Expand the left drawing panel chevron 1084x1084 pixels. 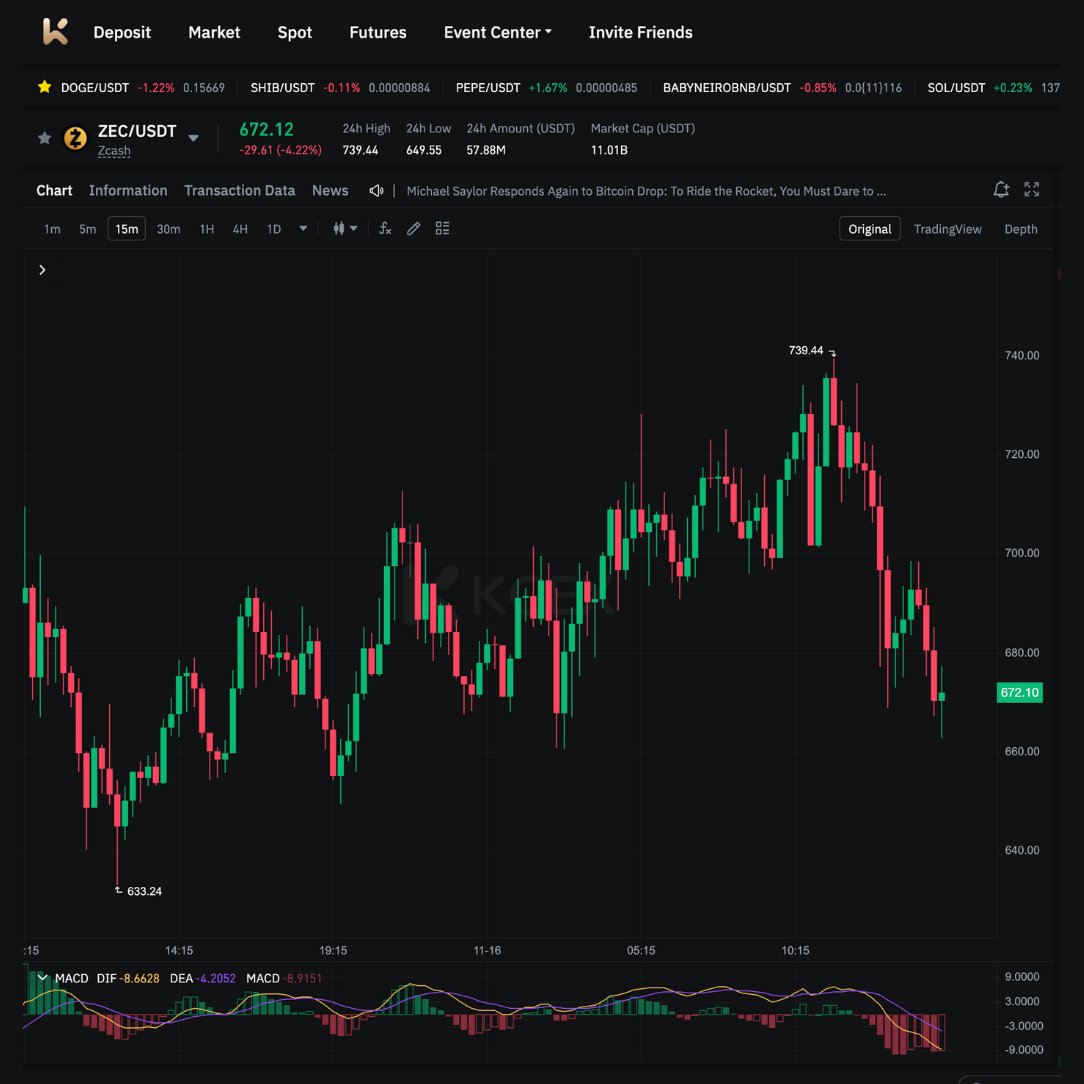(x=42, y=270)
